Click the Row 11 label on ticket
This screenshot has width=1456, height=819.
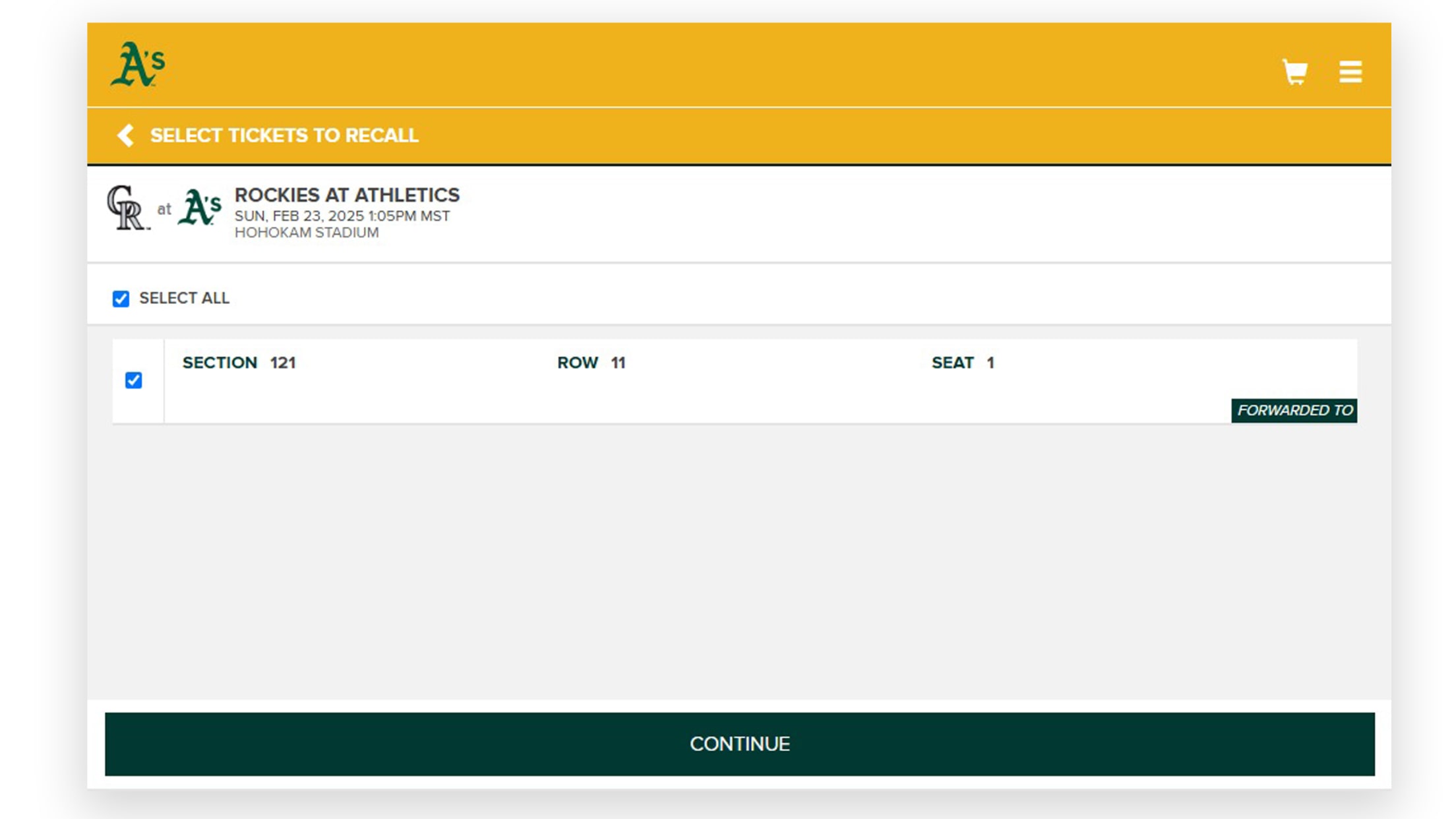pos(591,363)
